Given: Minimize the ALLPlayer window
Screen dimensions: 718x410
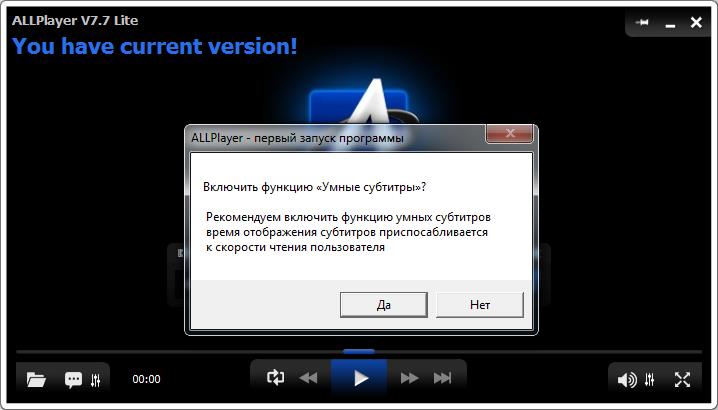Looking at the screenshot, I should (x=670, y=23).
